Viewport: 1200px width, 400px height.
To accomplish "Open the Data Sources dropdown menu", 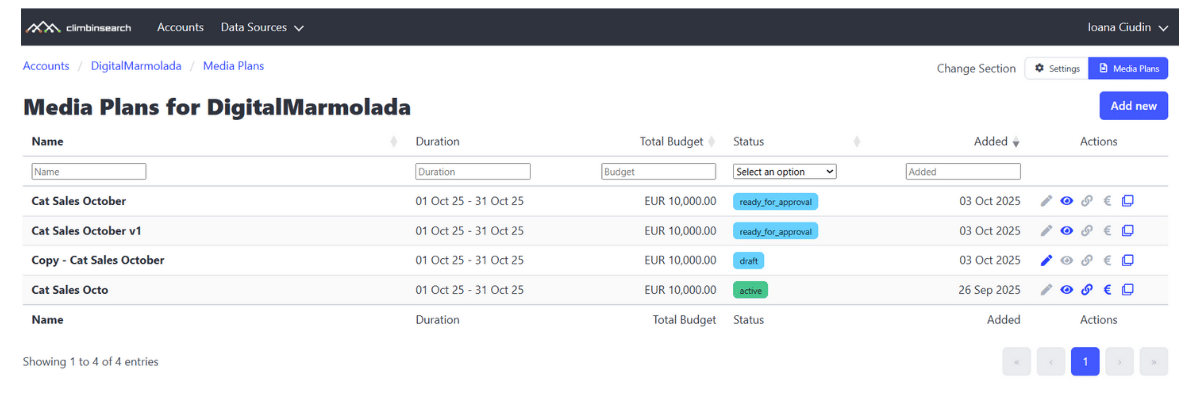I will click(262, 27).
